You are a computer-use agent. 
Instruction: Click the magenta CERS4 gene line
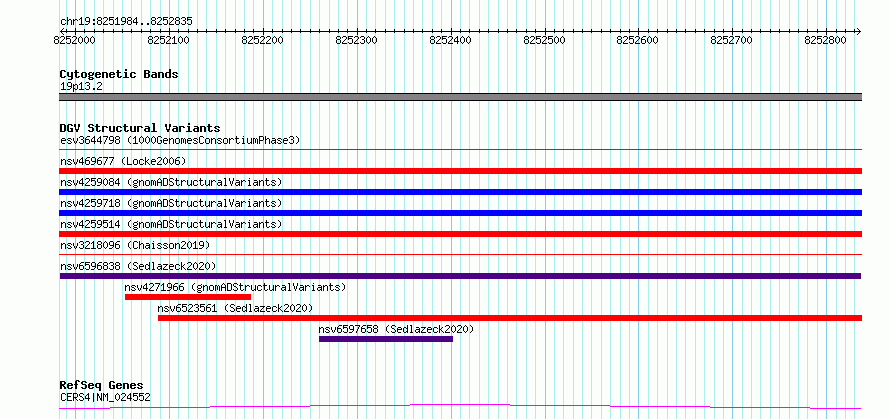pyautogui.click(x=461, y=406)
